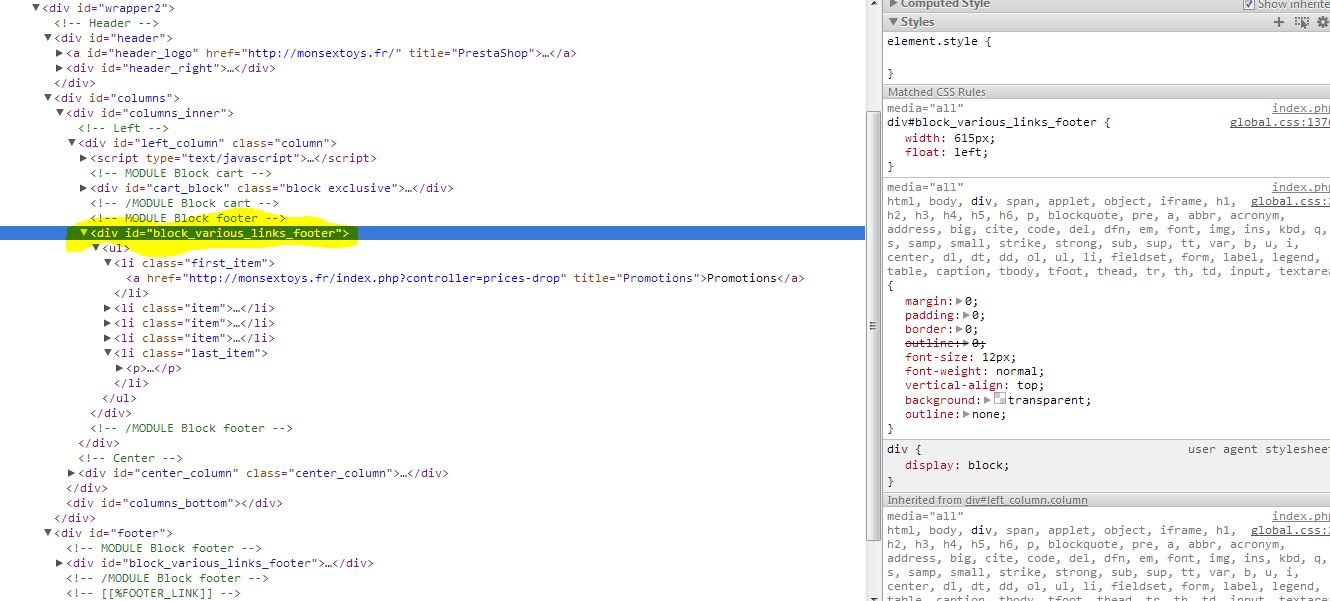The width and height of the screenshot is (1330, 601).
Task: Collapse the li class="first_item" node
Action: pyautogui.click(x=108, y=263)
